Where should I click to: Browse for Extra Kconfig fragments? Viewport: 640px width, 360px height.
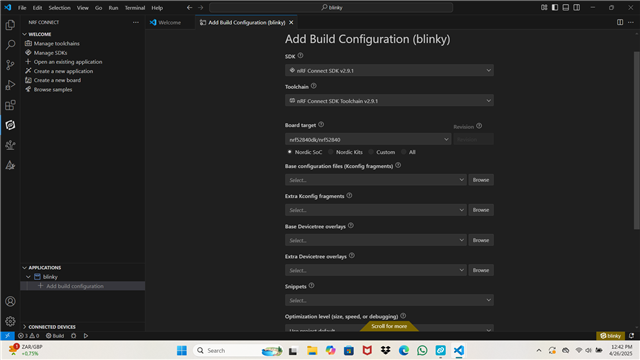[x=481, y=210]
